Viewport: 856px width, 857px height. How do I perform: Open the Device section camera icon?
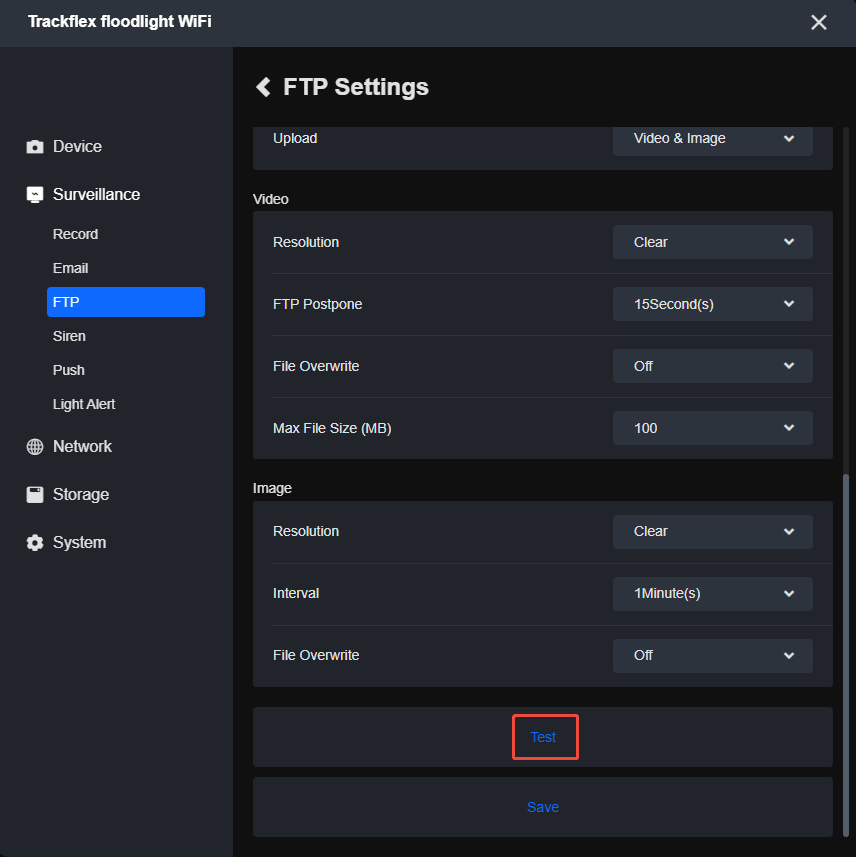[x=35, y=146]
